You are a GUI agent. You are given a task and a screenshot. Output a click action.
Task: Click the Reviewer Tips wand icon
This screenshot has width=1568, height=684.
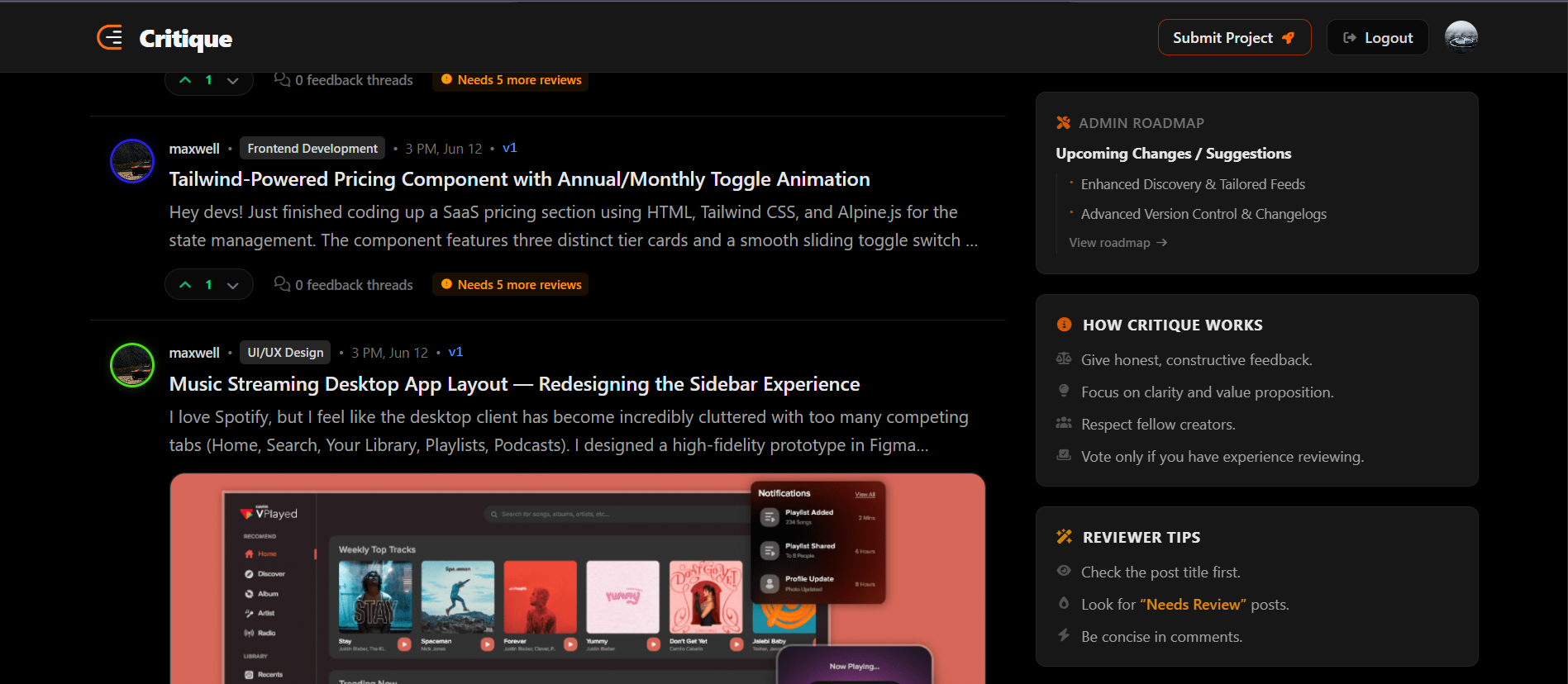(1064, 537)
